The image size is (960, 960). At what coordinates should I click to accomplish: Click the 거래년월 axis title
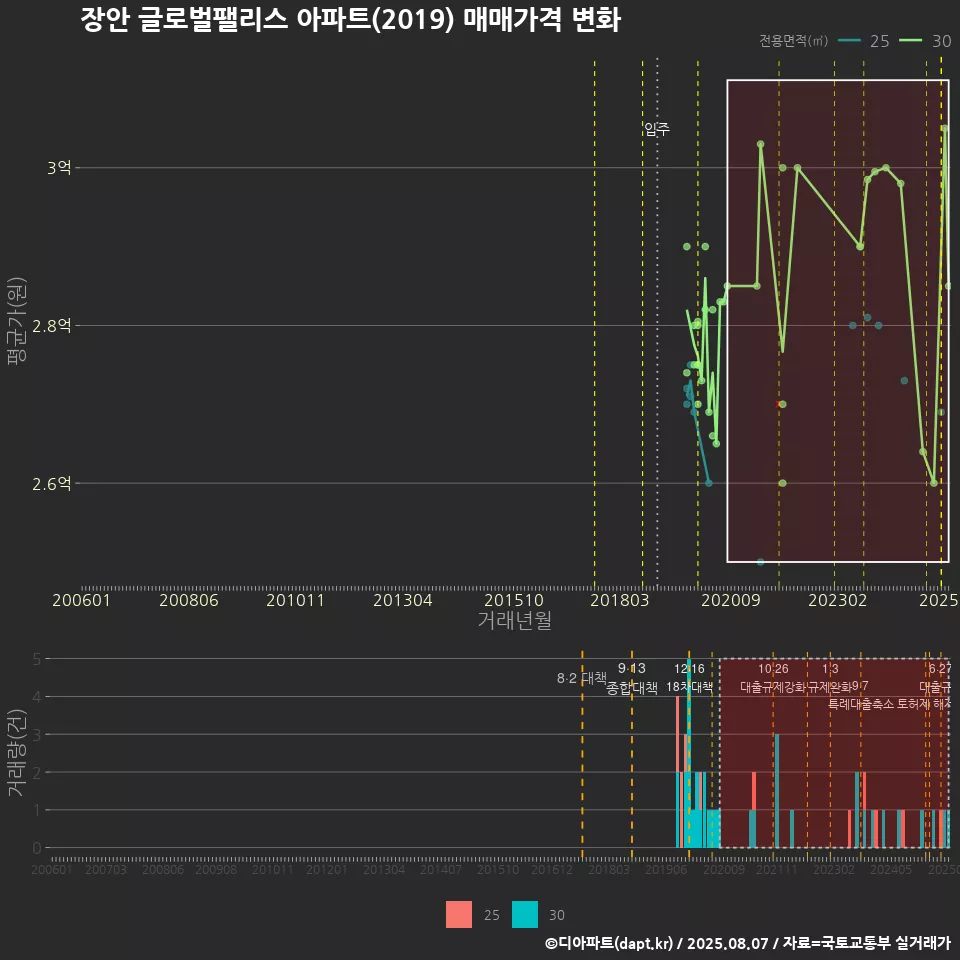click(x=515, y=620)
